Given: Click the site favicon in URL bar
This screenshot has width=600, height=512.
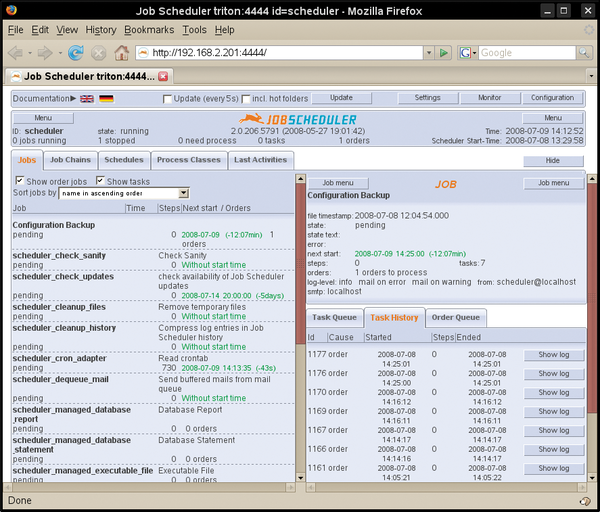Looking at the screenshot, I should point(143,52).
